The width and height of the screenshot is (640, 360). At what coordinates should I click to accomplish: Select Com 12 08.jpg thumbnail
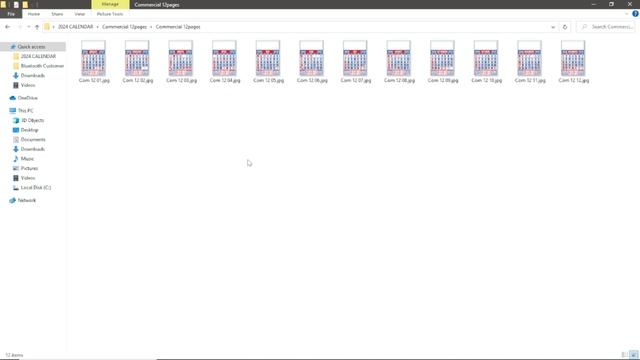coord(399,58)
